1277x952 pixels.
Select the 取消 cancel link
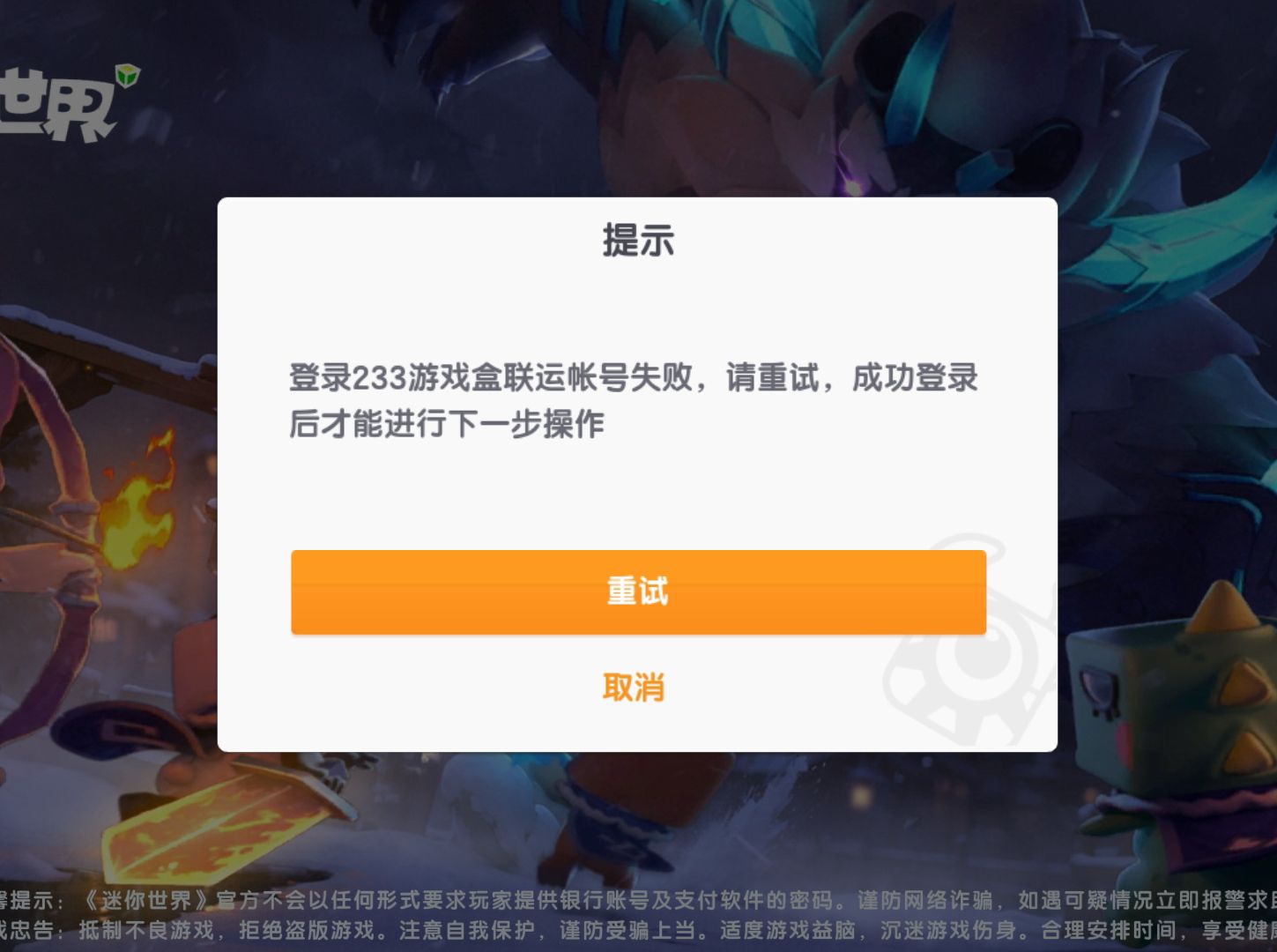(634, 688)
